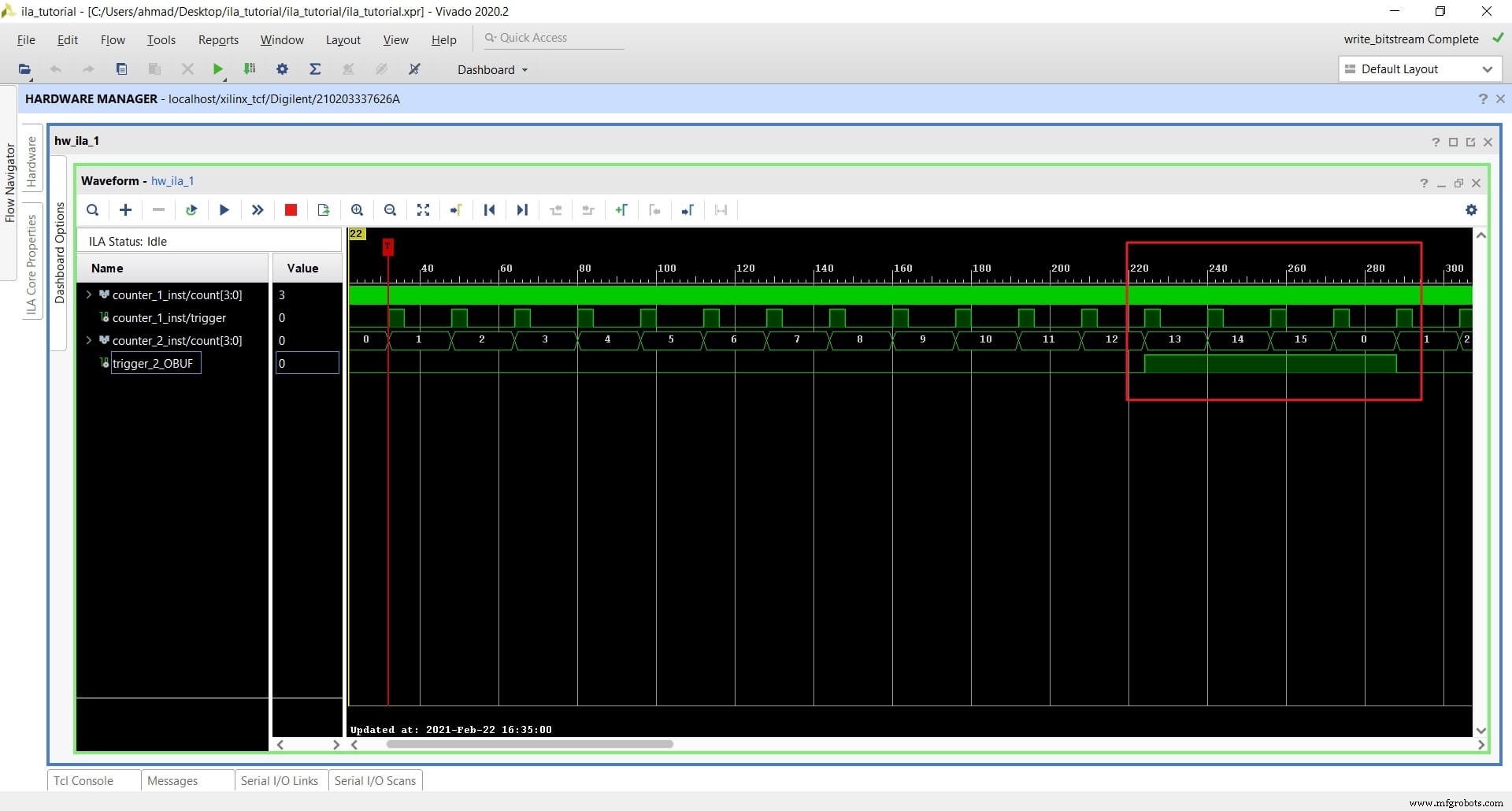The height and width of the screenshot is (811, 1512).
Task: Jump to next waveform transition
Action: coord(522,210)
